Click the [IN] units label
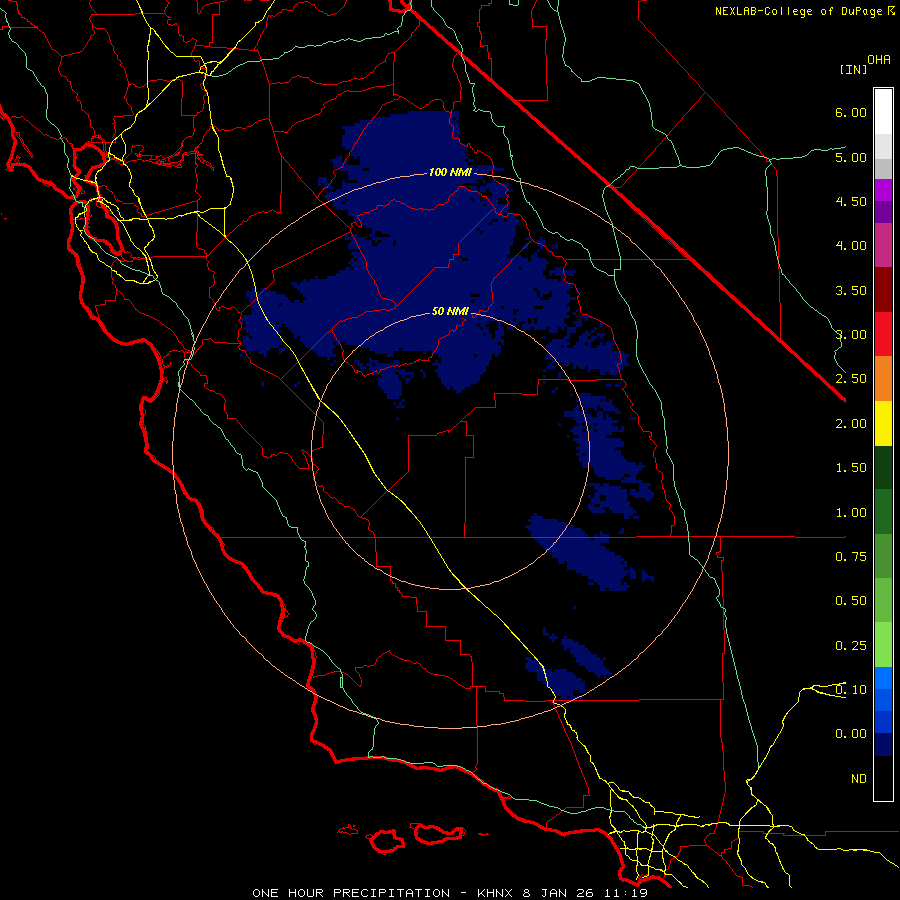Viewport: 900px width, 900px height. point(853,69)
